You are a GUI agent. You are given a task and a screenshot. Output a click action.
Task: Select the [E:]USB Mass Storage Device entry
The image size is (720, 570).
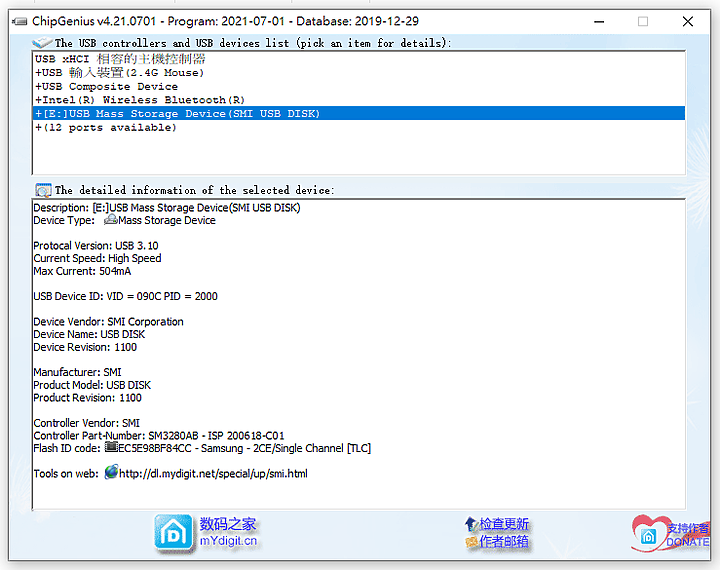(359, 113)
